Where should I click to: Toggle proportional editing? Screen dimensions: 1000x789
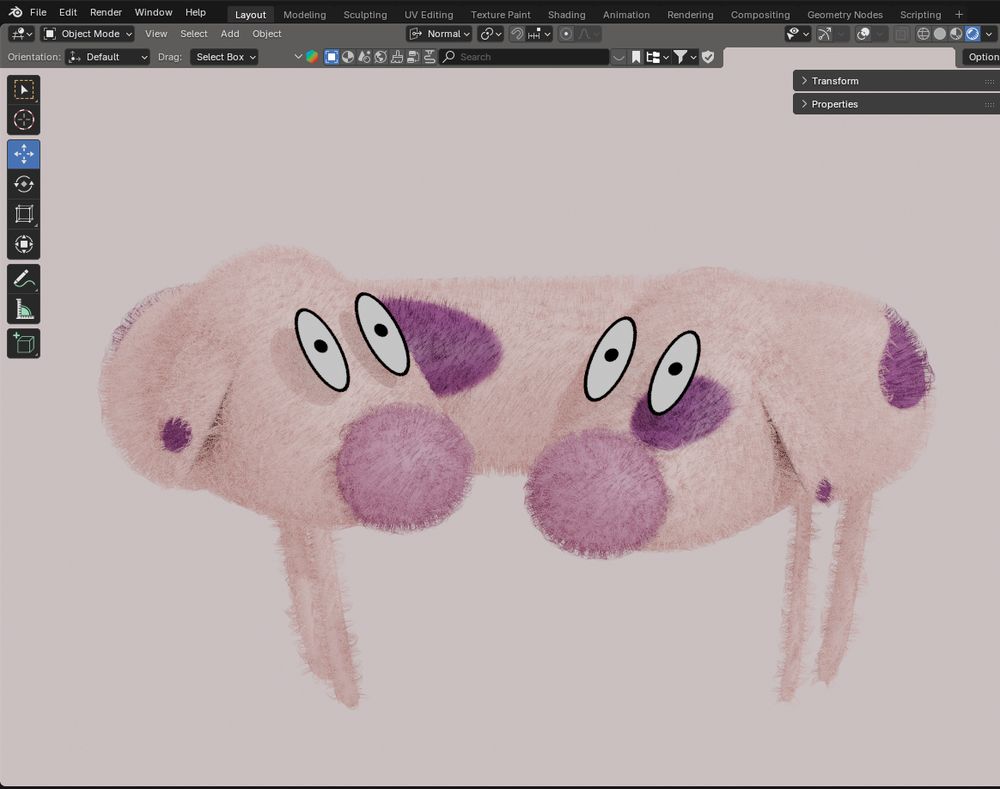[x=566, y=34]
